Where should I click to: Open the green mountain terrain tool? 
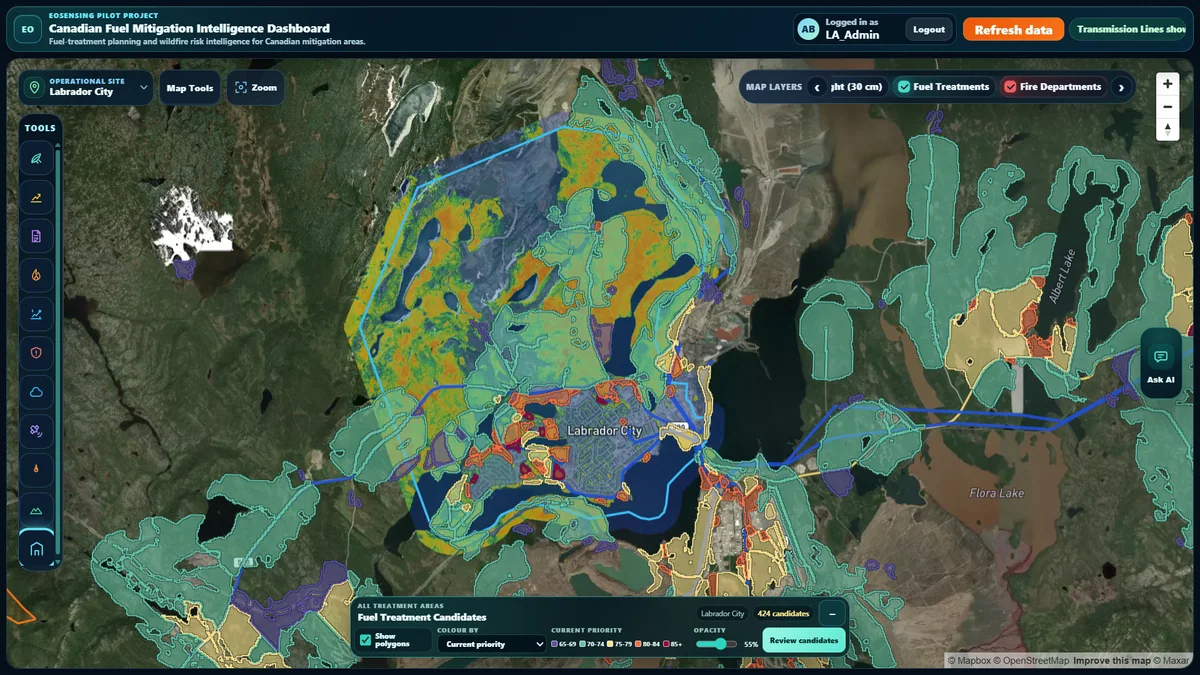point(37,509)
